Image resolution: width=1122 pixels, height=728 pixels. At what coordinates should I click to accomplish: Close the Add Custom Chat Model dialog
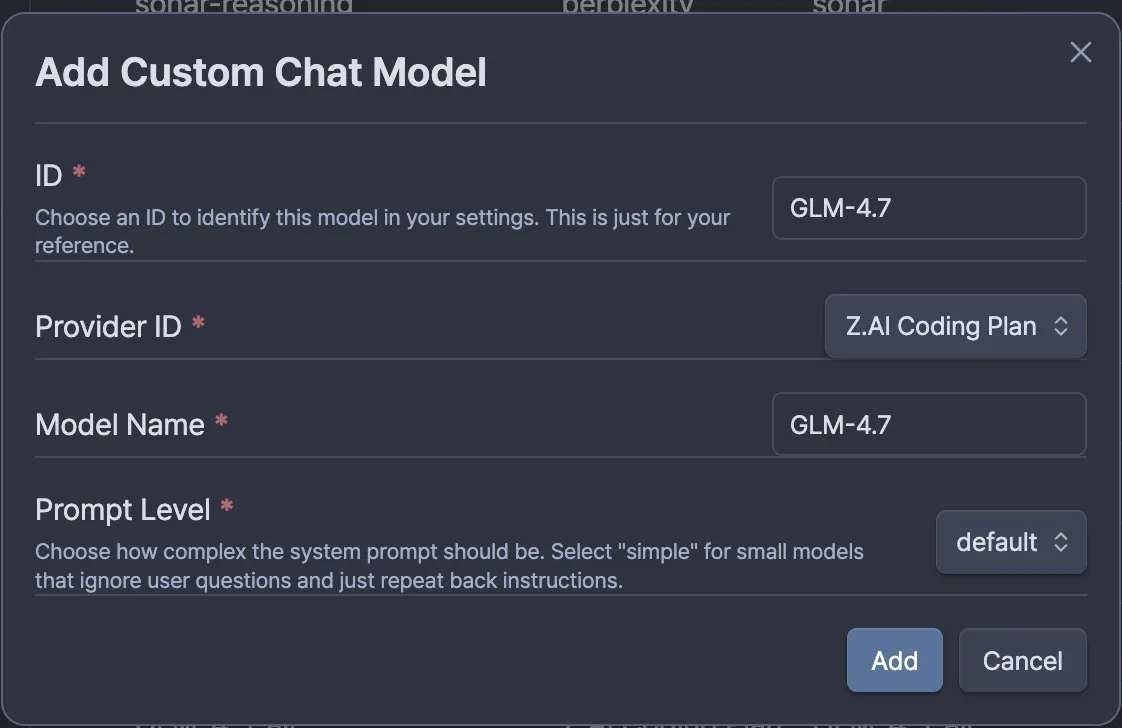pos(1080,53)
